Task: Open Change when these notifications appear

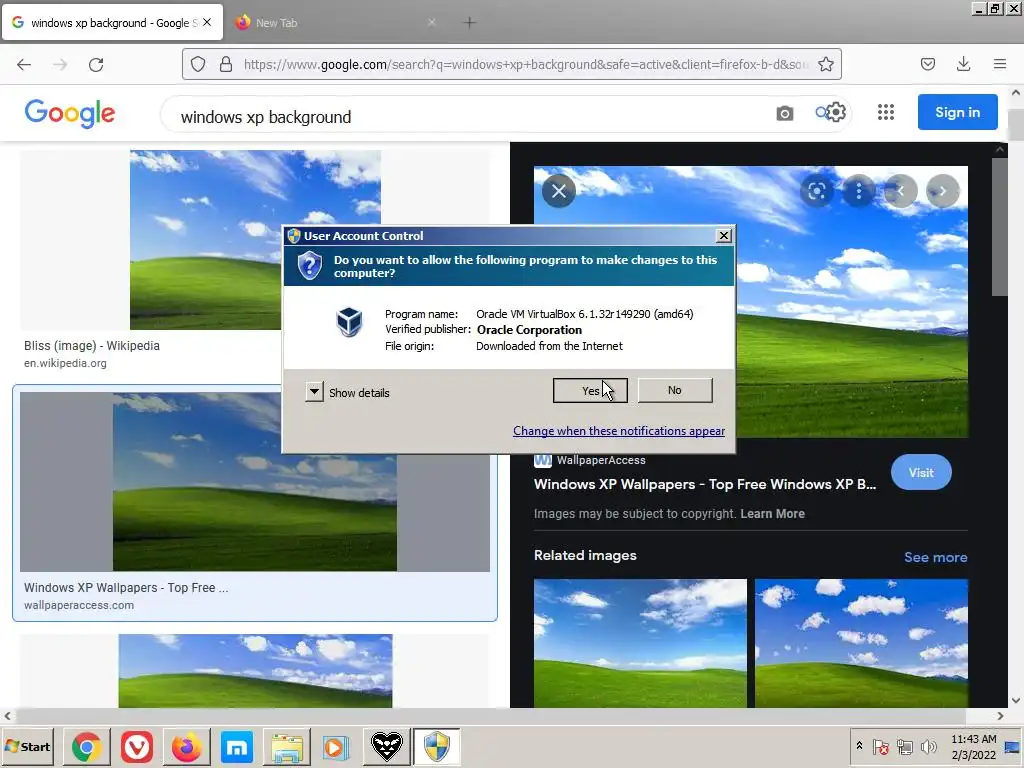Action: point(618,431)
